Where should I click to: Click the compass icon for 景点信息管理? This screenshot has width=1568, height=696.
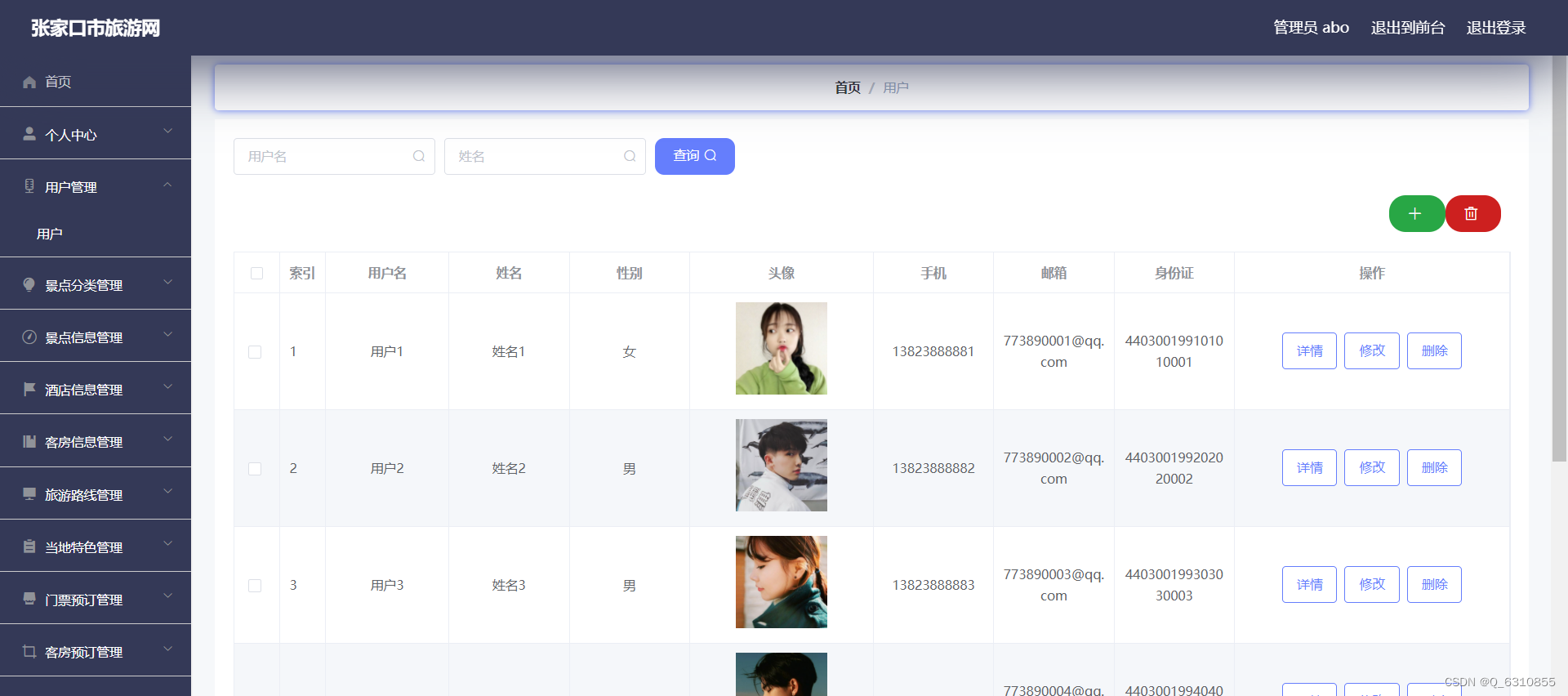tap(29, 337)
